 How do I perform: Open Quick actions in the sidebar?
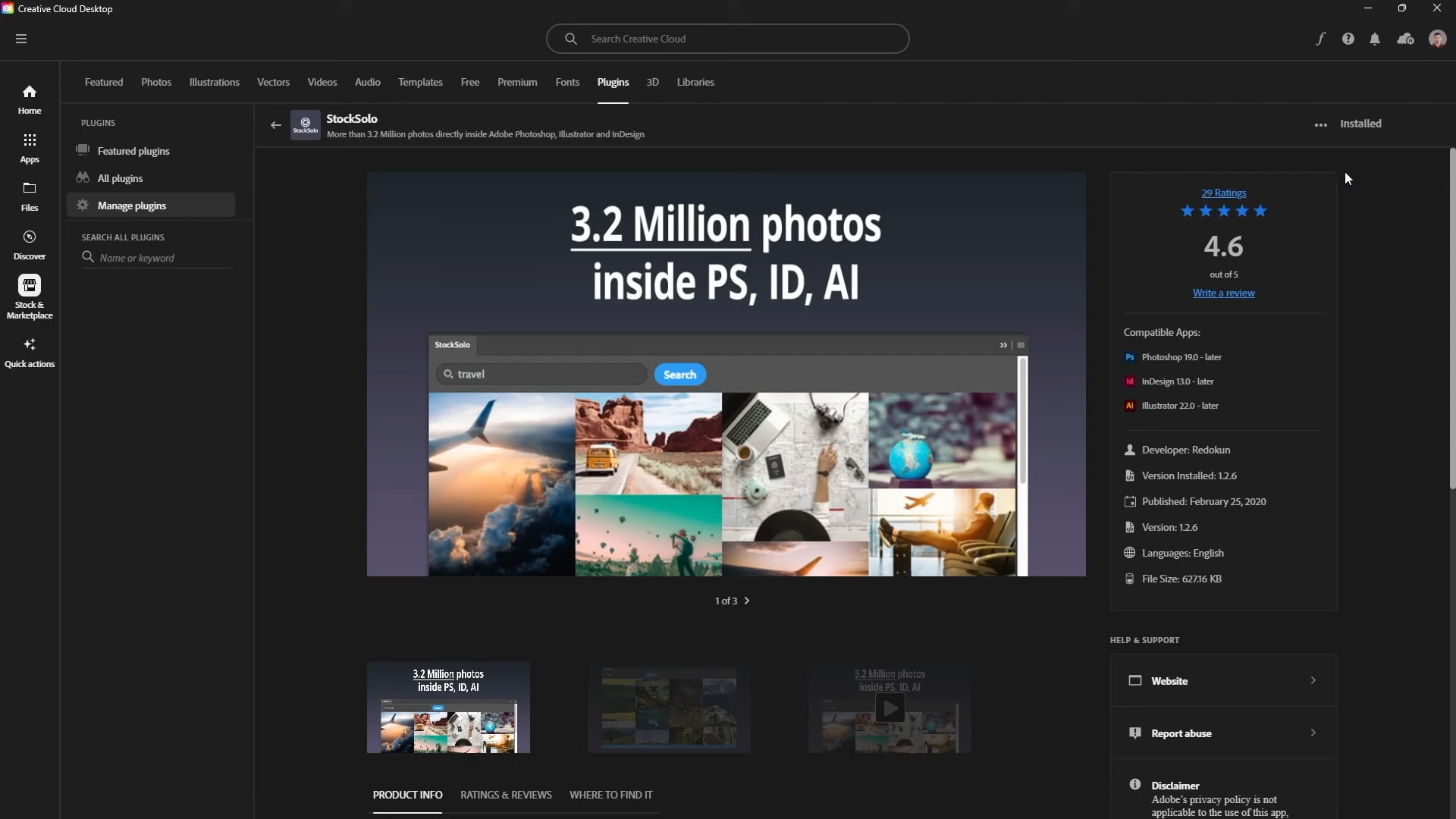(x=29, y=351)
